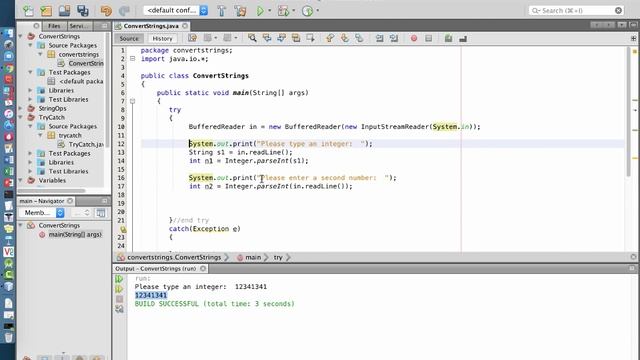Collapse the trycatch package node
Image resolution: width=640 pixels, height=360 pixels.
[40, 135]
